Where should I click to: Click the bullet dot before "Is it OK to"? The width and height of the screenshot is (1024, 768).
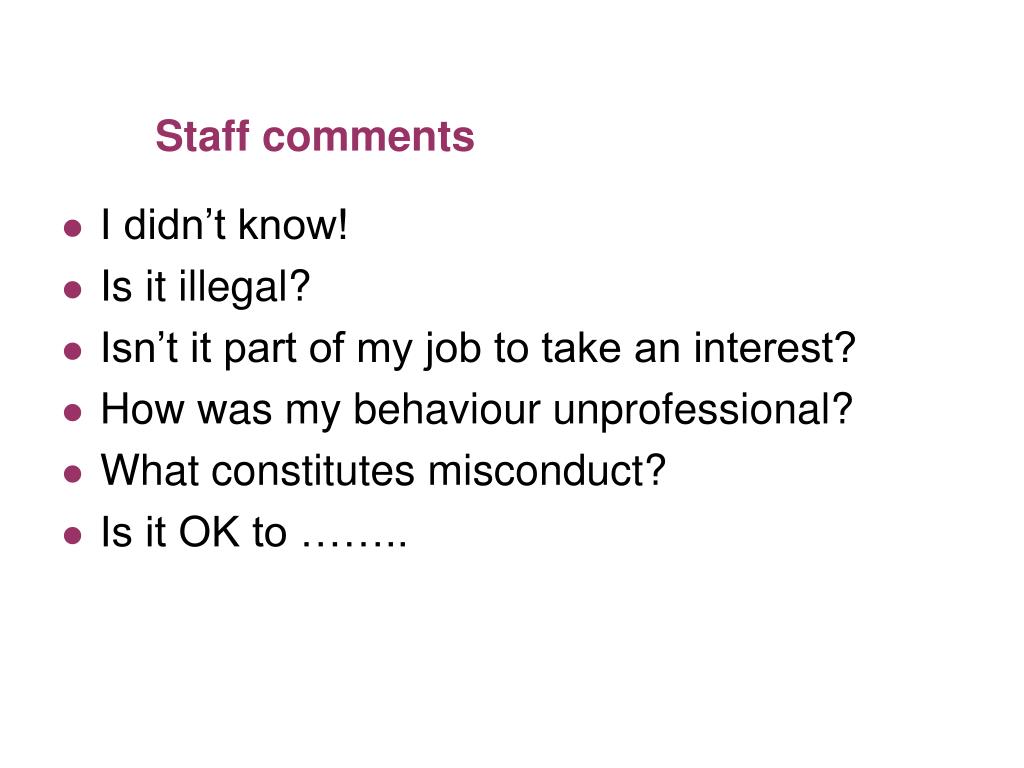(72, 536)
